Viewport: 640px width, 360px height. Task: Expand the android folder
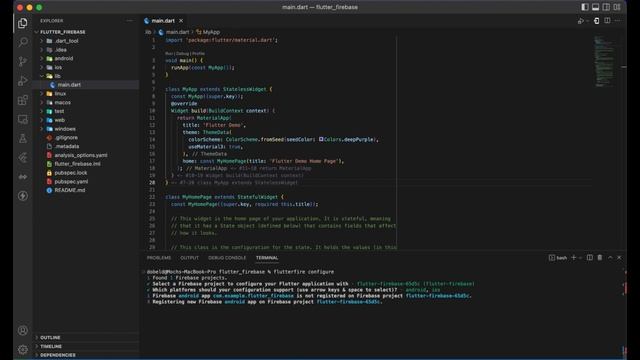click(x=64, y=58)
